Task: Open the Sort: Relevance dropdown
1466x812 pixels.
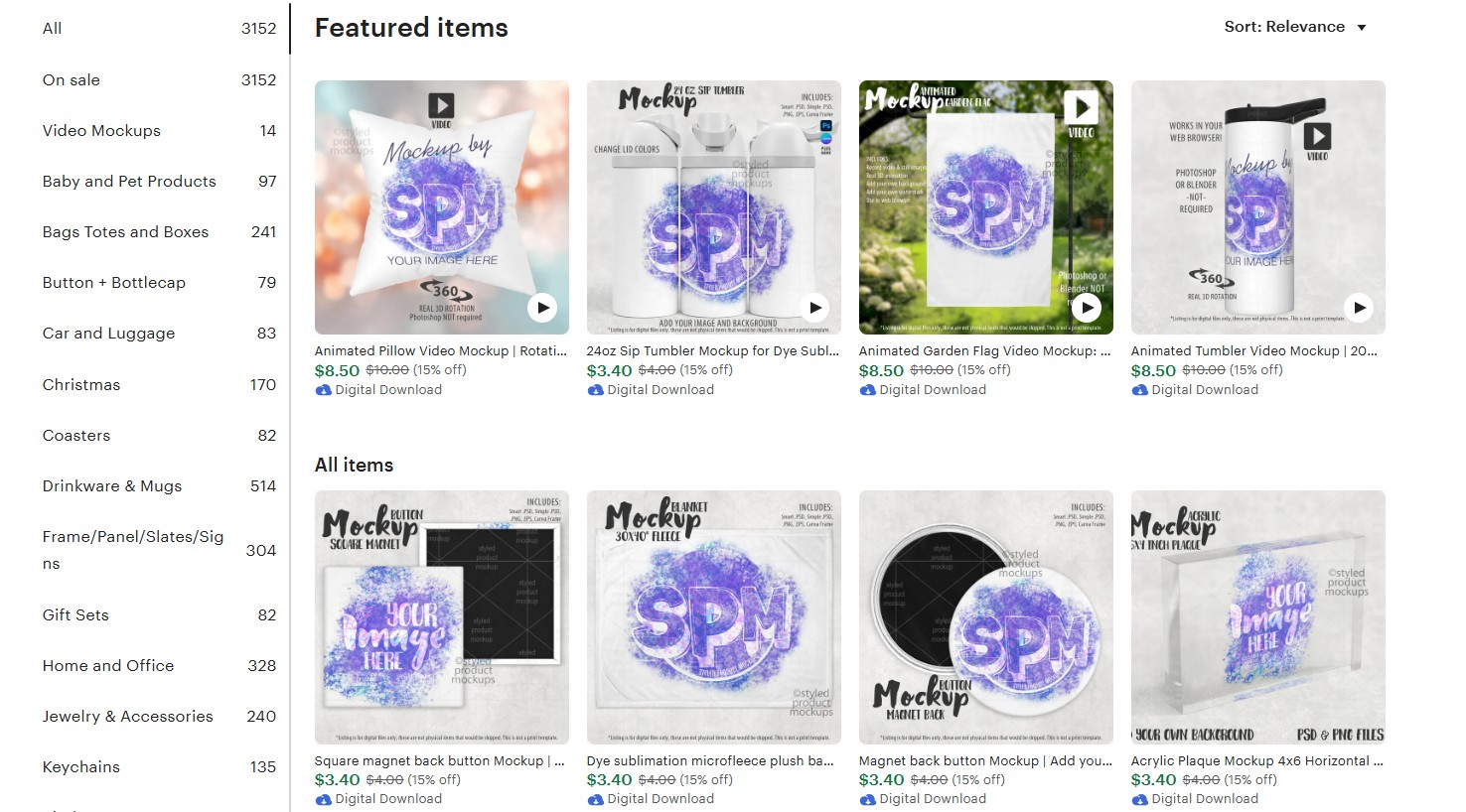Action: click(x=1295, y=27)
